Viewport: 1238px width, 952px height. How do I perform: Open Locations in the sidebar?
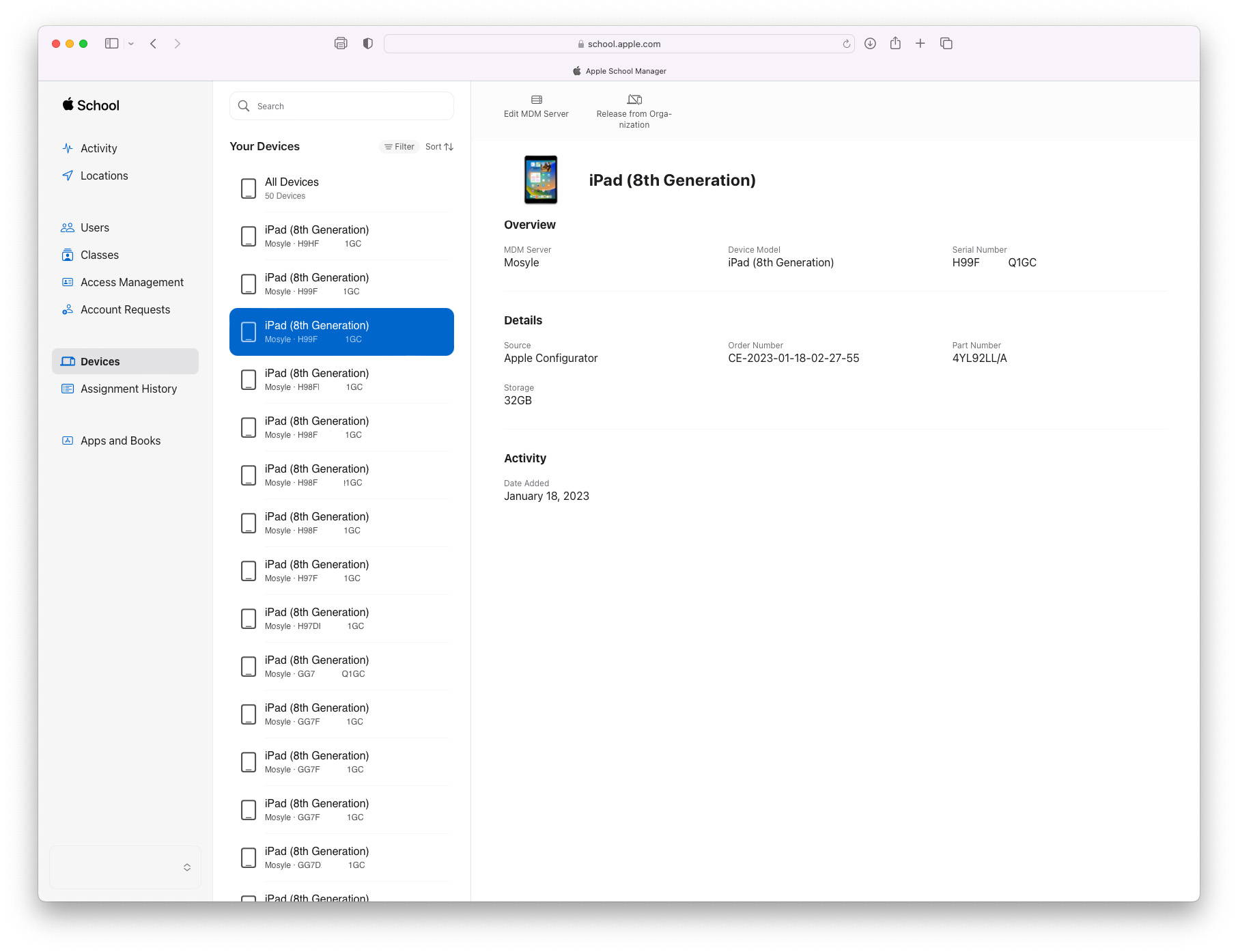pyautogui.click(x=104, y=176)
